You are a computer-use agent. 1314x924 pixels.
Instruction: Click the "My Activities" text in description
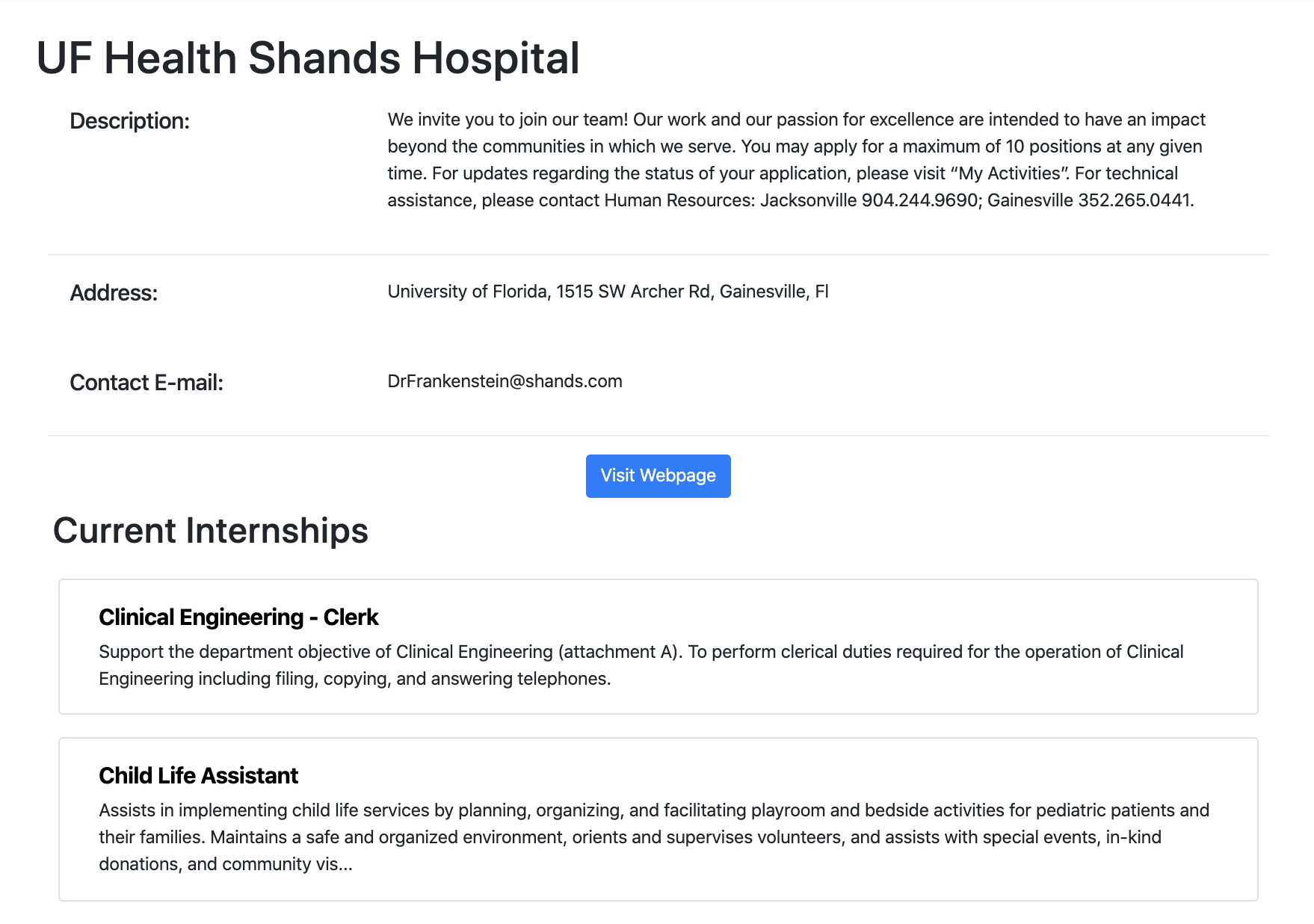1010,173
